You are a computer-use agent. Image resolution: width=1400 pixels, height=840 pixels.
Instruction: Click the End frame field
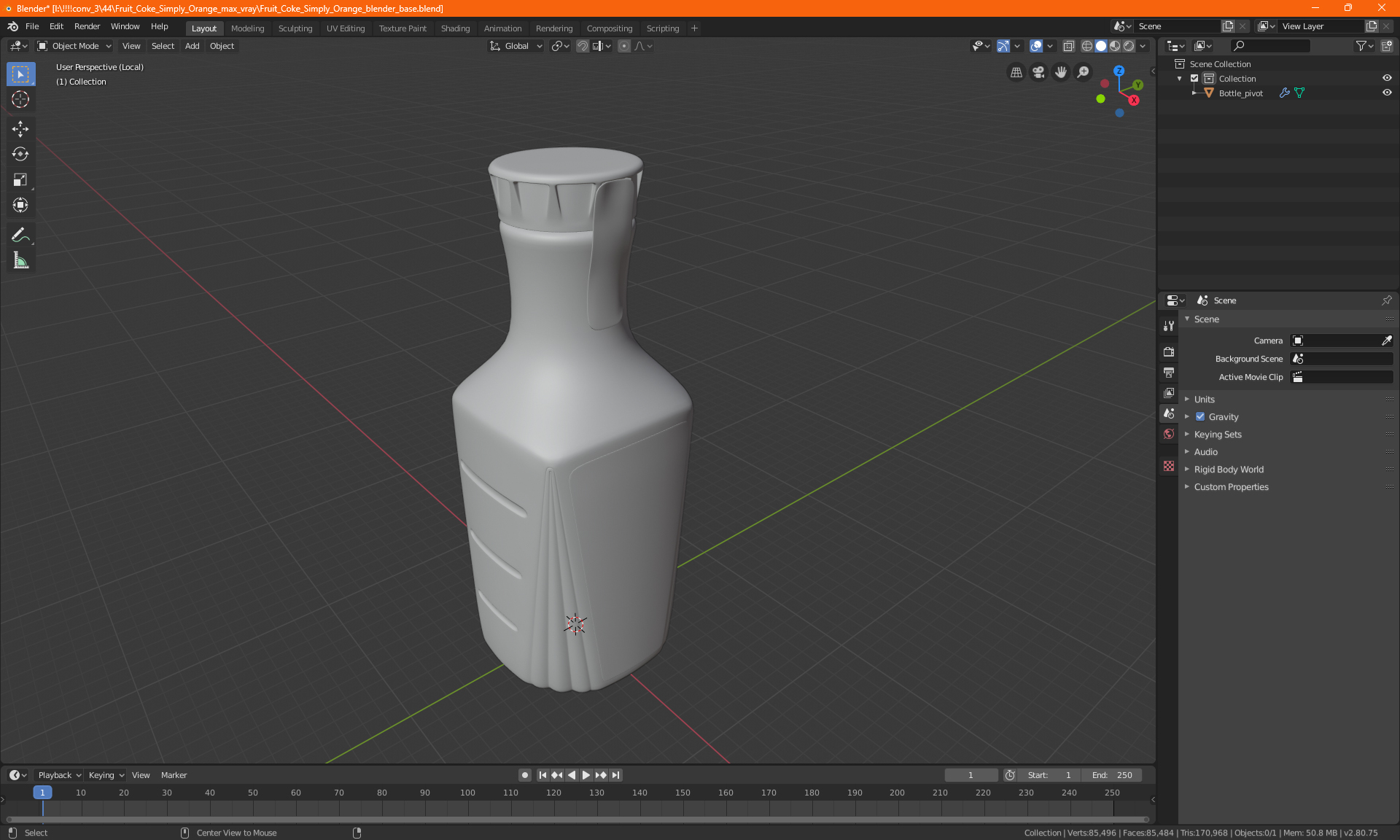click(x=1112, y=775)
